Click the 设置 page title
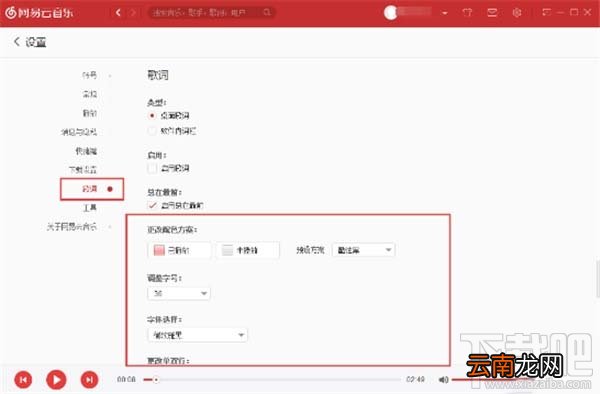The image size is (600, 394). click(36, 42)
